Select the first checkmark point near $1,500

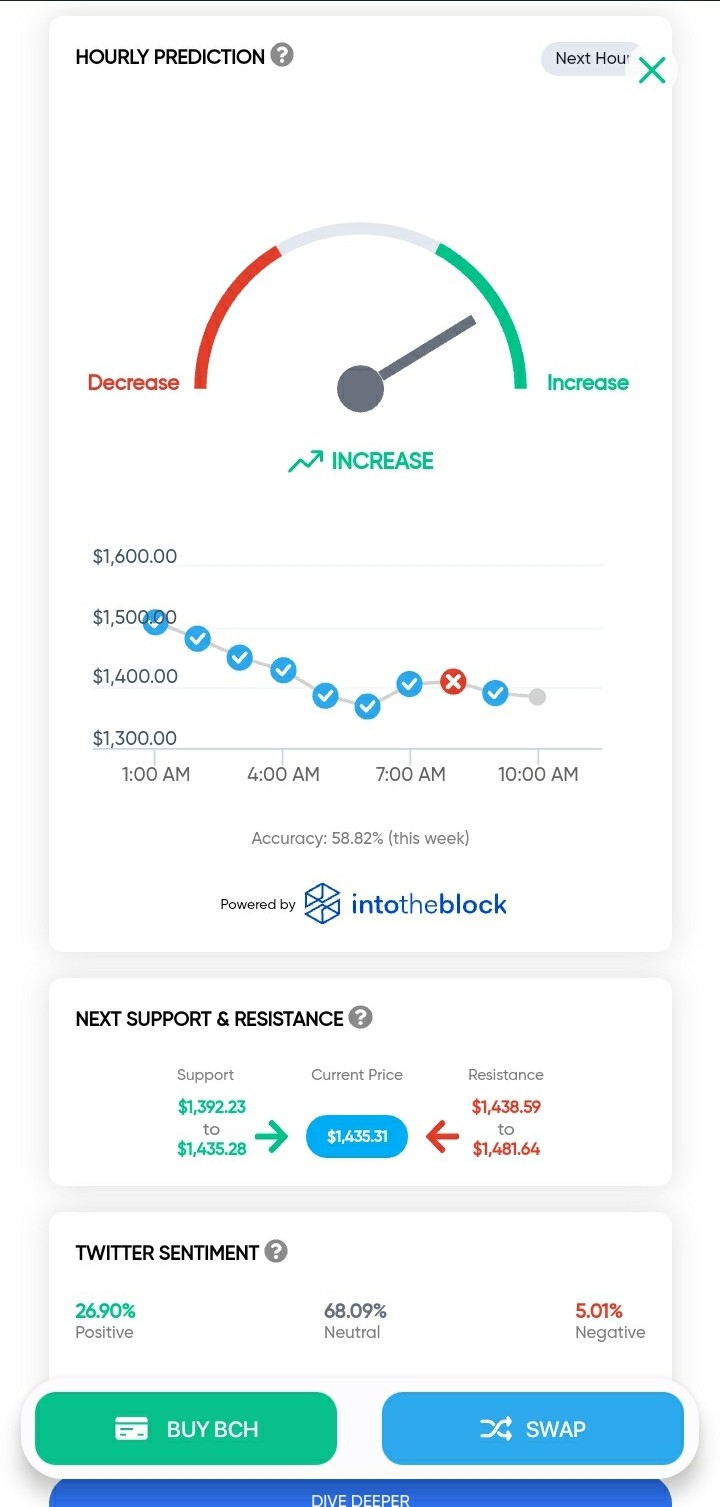[x=155, y=622]
